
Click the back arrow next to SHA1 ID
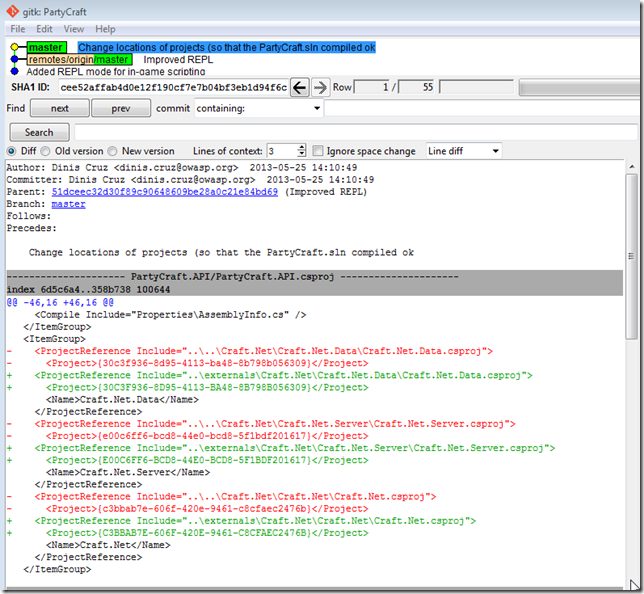click(300, 87)
